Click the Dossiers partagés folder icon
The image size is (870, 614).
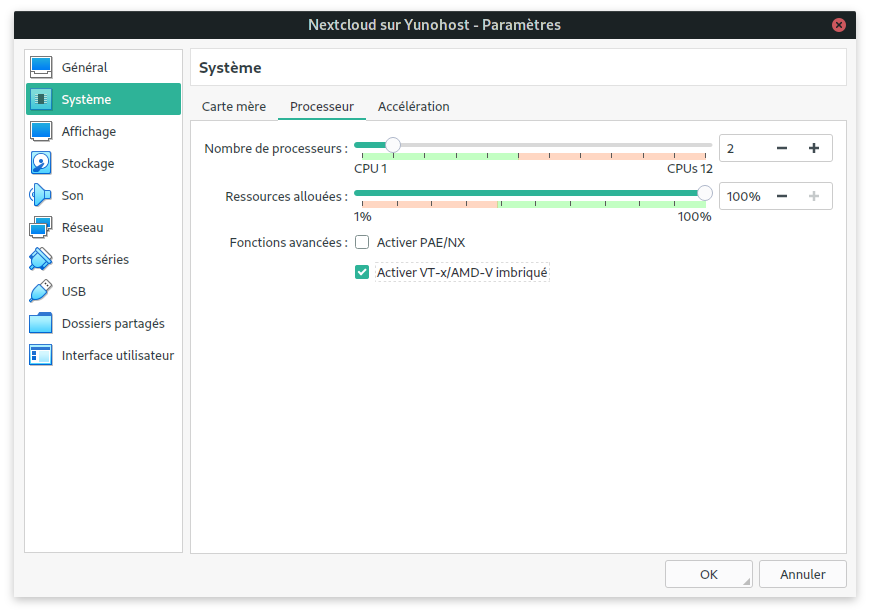(41, 323)
